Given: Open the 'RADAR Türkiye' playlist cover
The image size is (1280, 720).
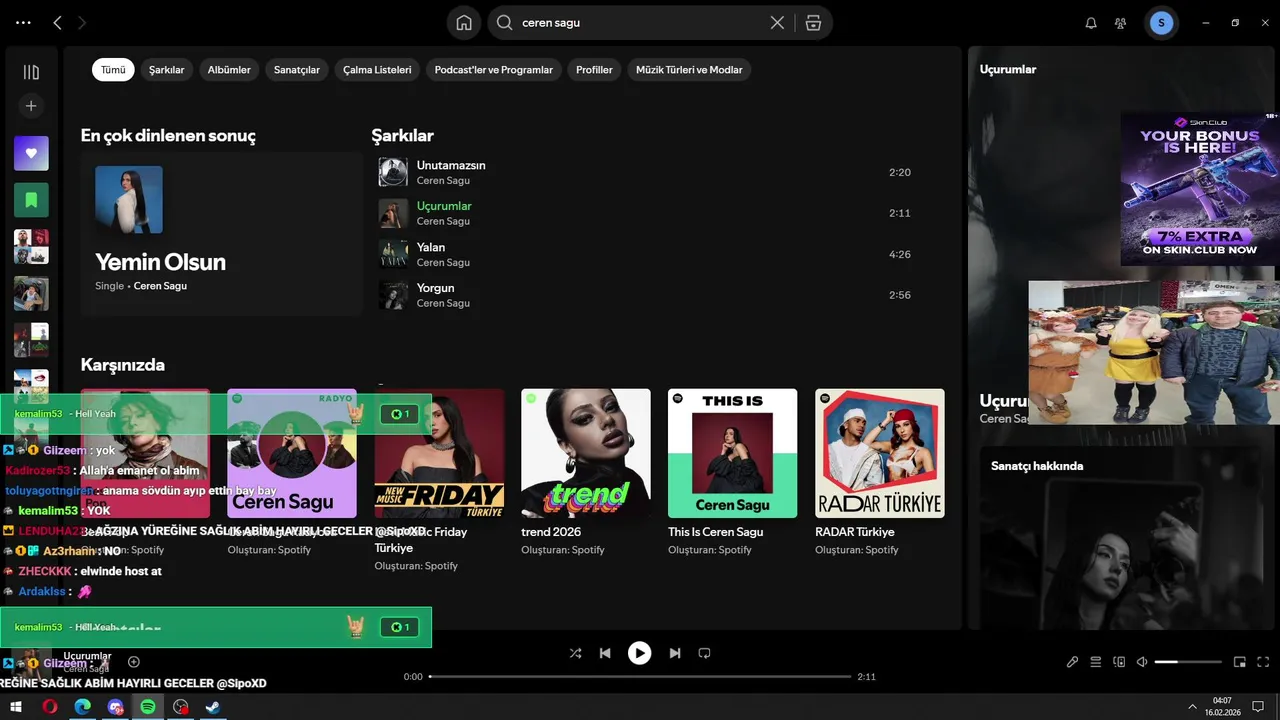Looking at the screenshot, I should coord(880,453).
